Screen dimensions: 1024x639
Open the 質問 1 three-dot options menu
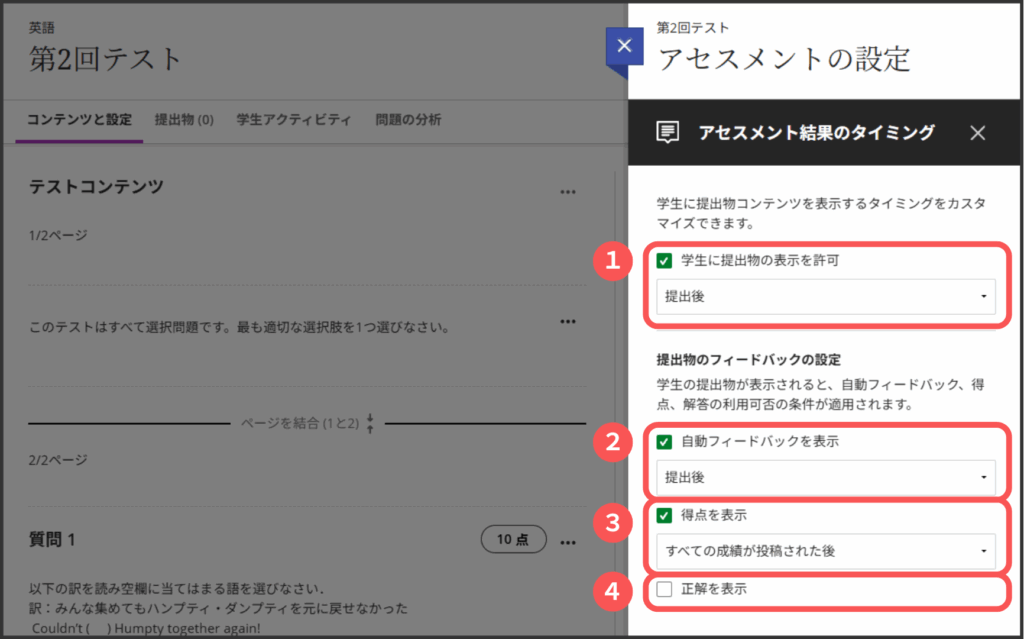click(x=568, y=541)
